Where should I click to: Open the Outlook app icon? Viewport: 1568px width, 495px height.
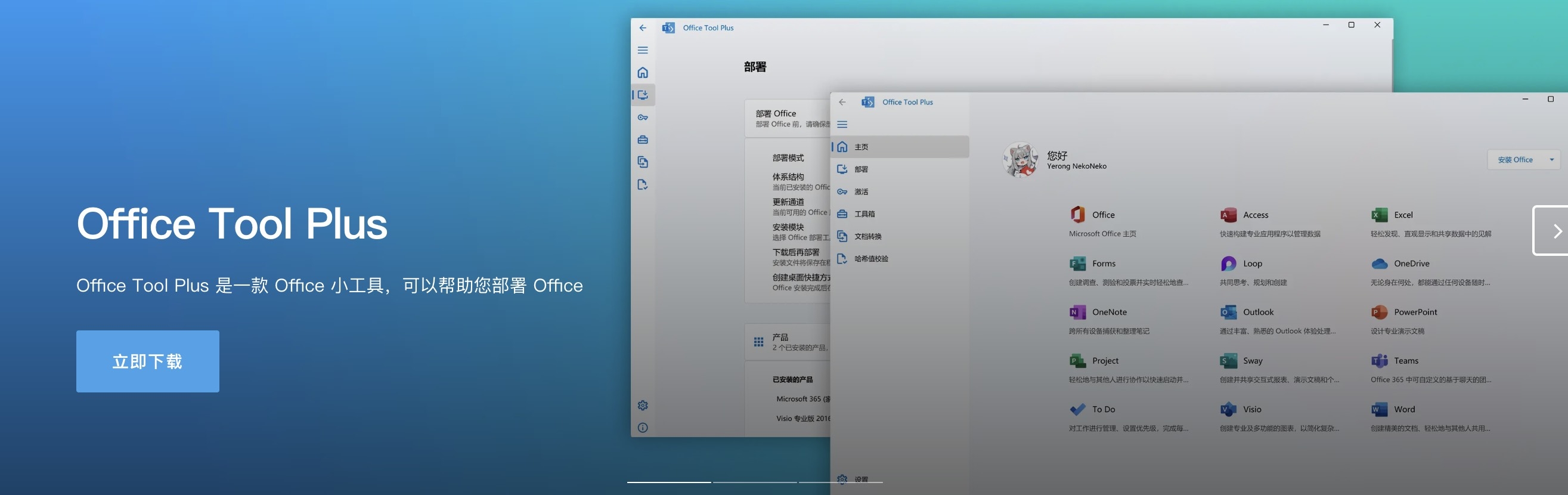pyautogui.click(x=1228, y=312)
